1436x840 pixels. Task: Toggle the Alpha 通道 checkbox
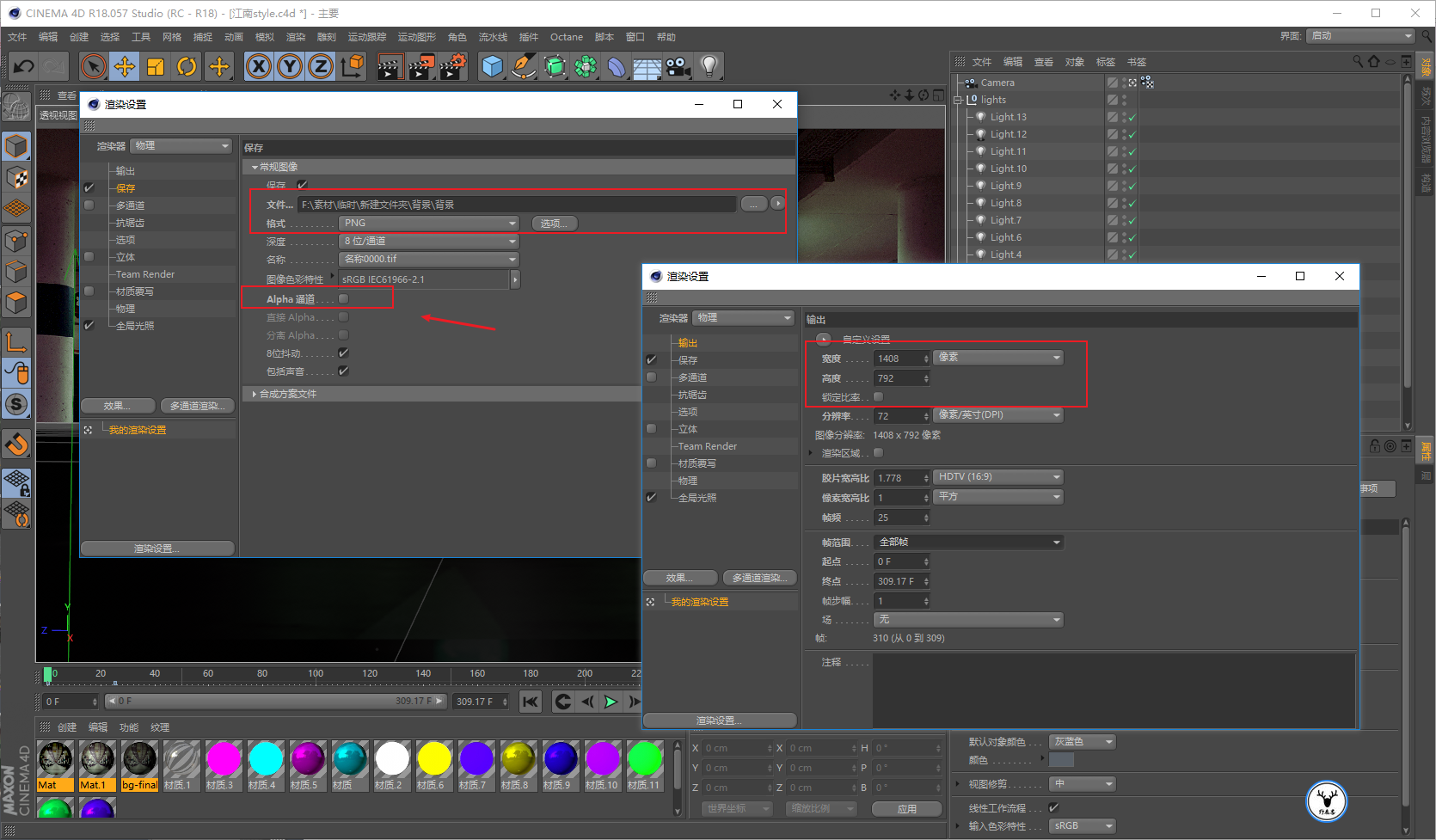tap(344, 299)
